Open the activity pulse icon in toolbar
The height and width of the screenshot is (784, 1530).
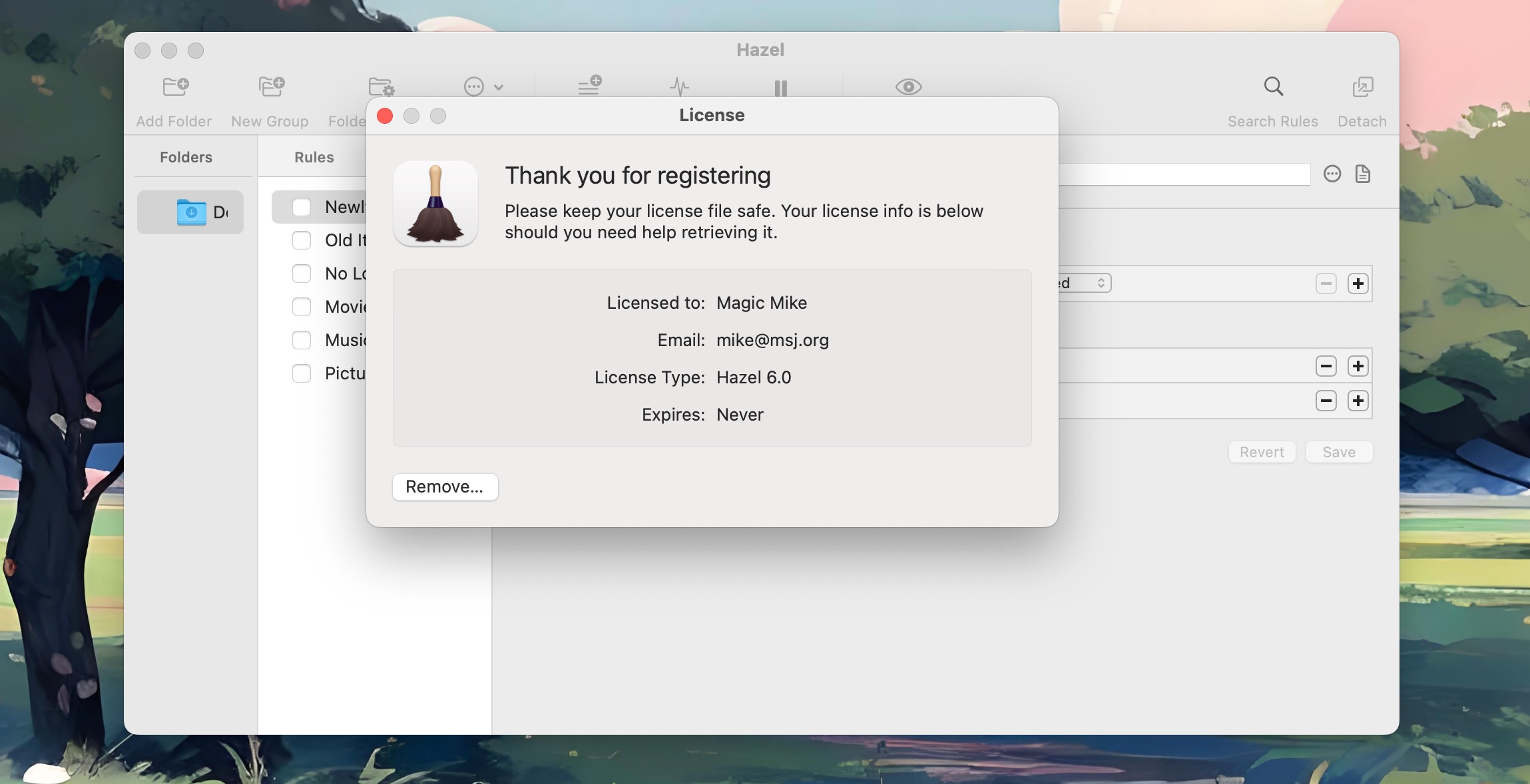click(679, 87)
